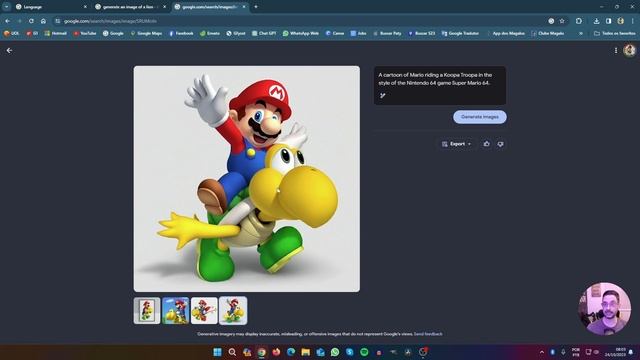The height and width of the screenshot is (360, 640).
Task: Open the Hotmail bookmark
Action: point(56,33)
